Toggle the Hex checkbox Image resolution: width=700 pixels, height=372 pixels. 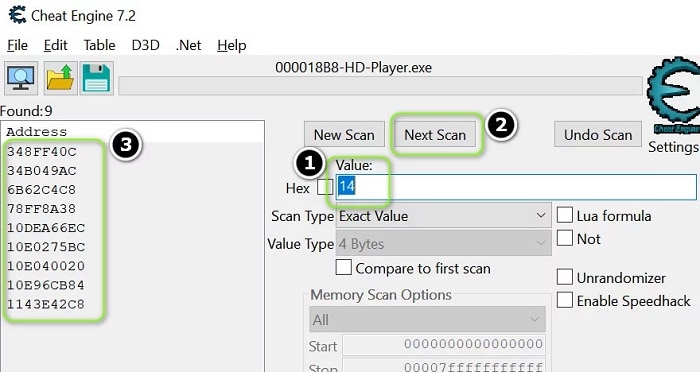coord(325,187)
